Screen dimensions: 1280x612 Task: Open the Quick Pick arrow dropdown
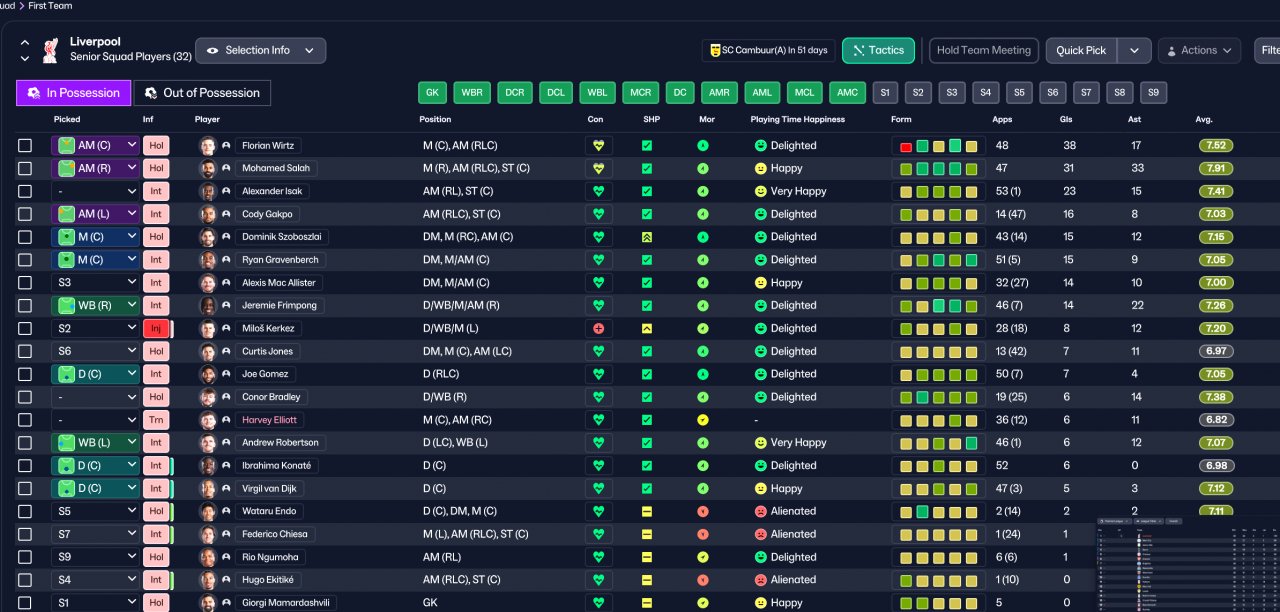point(1134,50)
